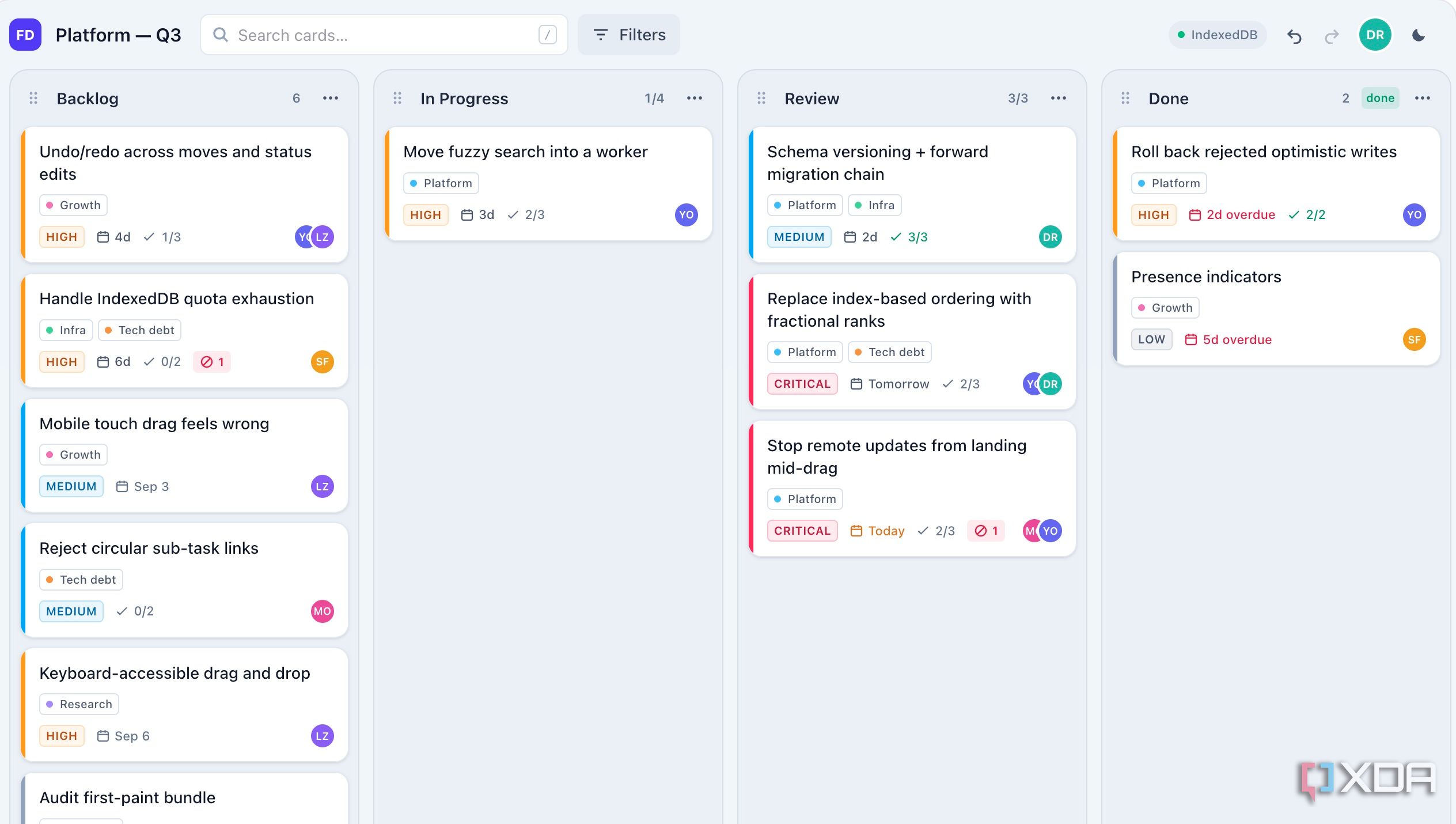Click Infra tag on Schema versioning card
Viewport: 1456px width, 824px height.
click(x=874, y=205)
